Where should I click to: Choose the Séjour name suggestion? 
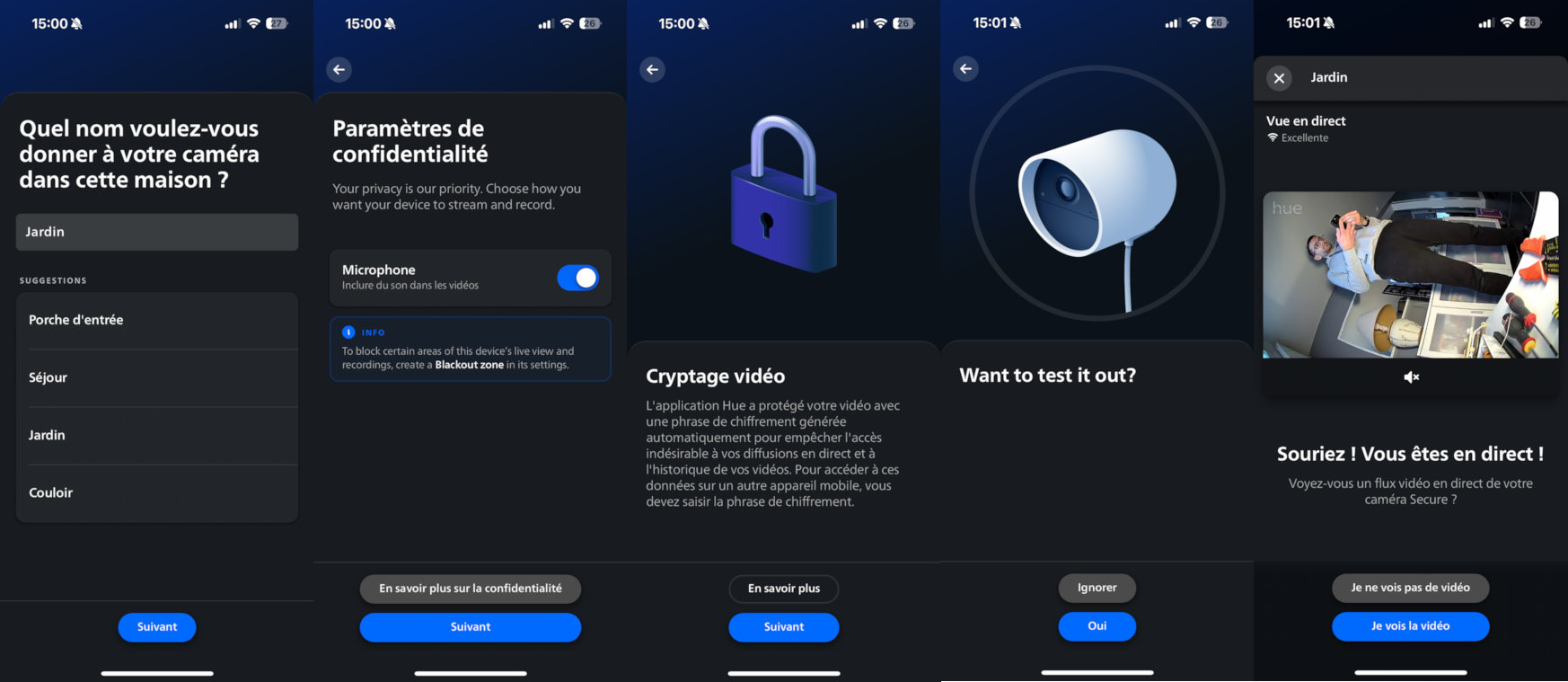point(157,377)
